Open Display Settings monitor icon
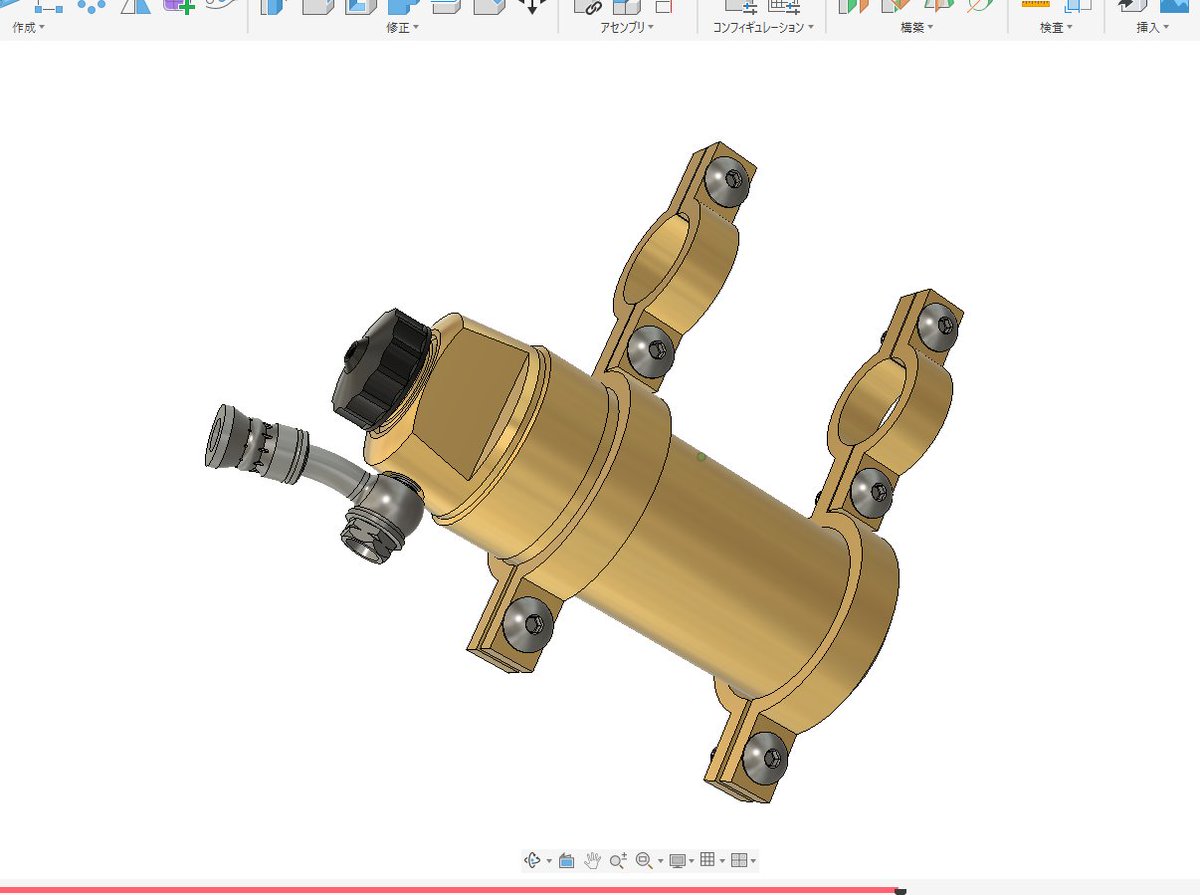The image size is (1200, 895). (678, 860)
